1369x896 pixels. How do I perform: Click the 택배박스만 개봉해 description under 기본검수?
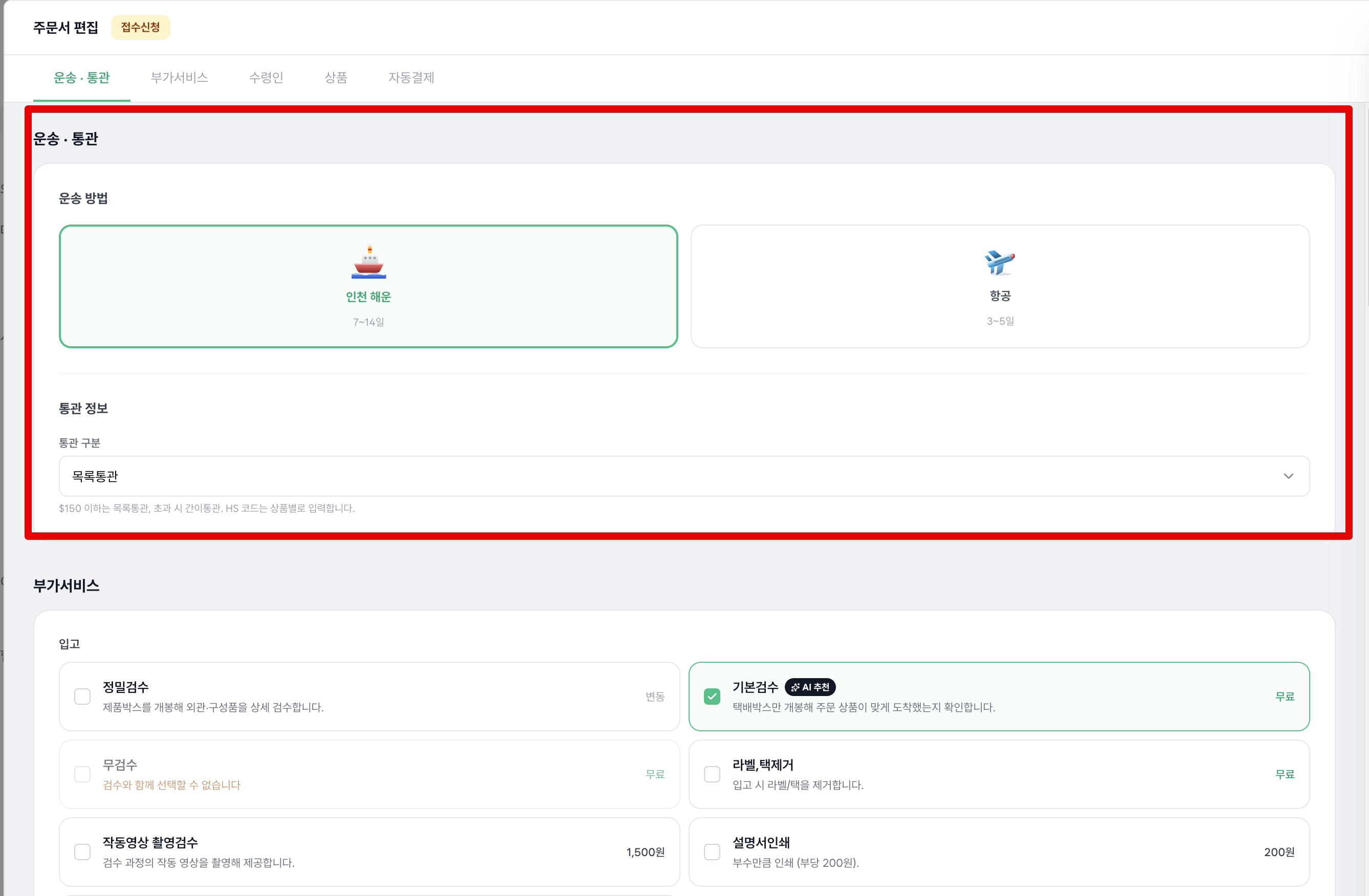864,707
